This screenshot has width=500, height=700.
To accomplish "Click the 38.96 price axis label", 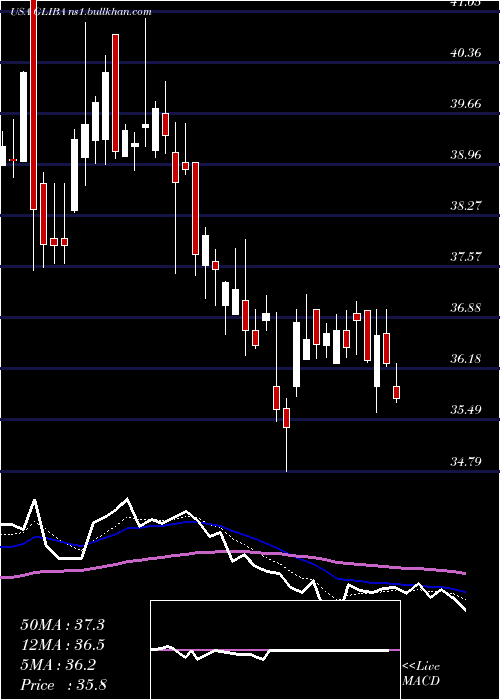I will [466, 155].
